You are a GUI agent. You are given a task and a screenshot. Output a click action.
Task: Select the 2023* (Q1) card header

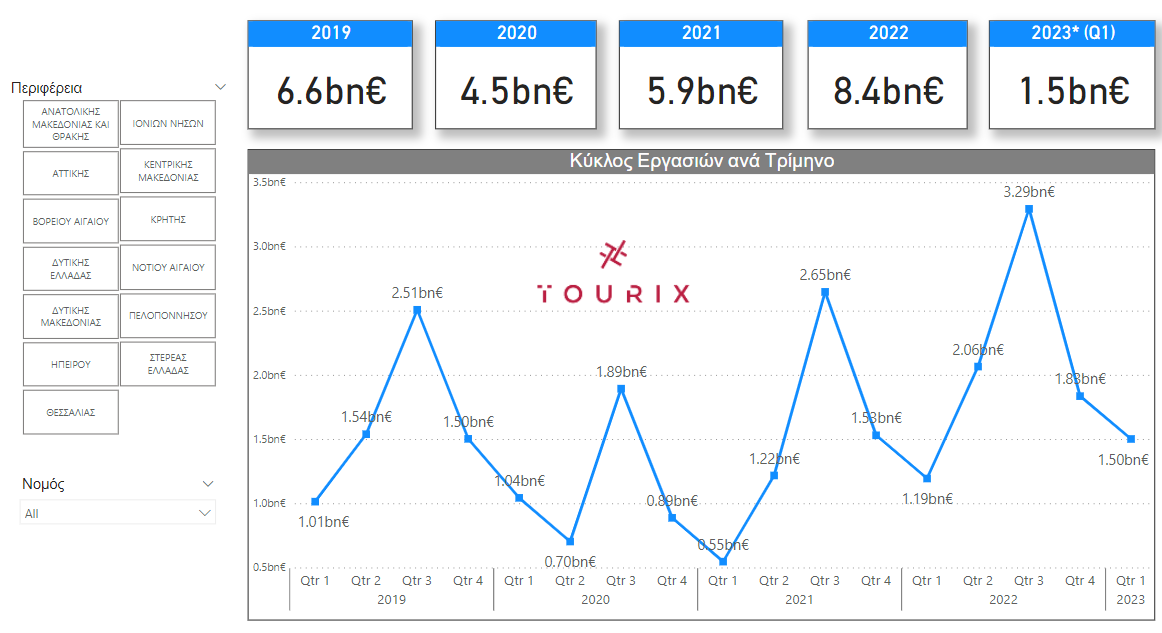[1073, 33]
